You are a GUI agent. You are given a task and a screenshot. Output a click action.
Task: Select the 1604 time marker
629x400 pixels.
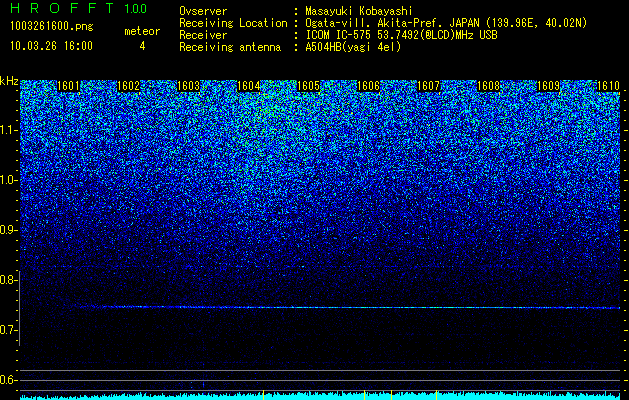[x=248, y=86]
